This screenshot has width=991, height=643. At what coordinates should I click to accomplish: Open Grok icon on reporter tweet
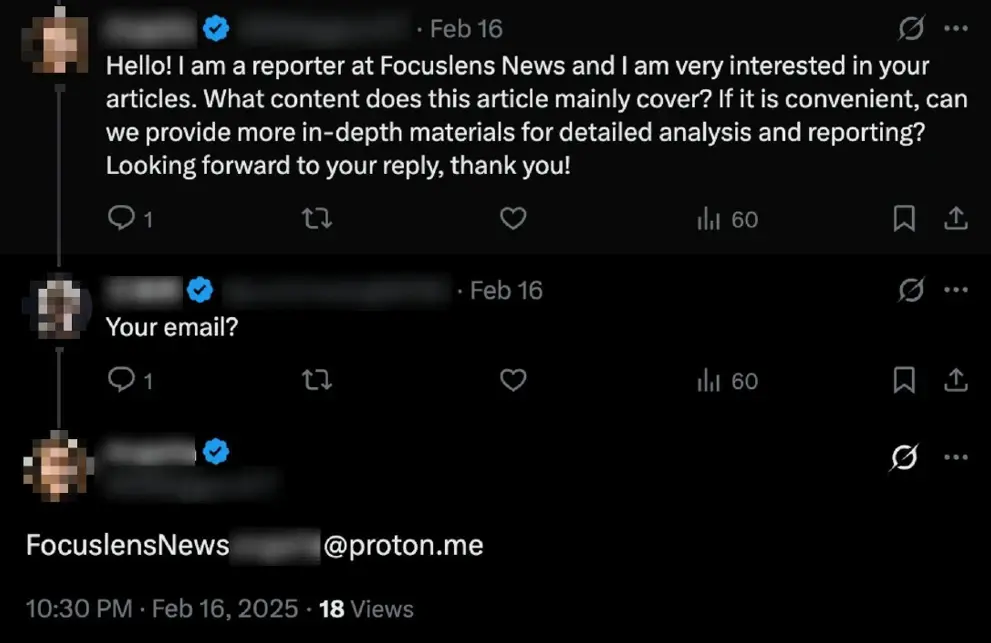pyautogui.click(x=910, y=30)
